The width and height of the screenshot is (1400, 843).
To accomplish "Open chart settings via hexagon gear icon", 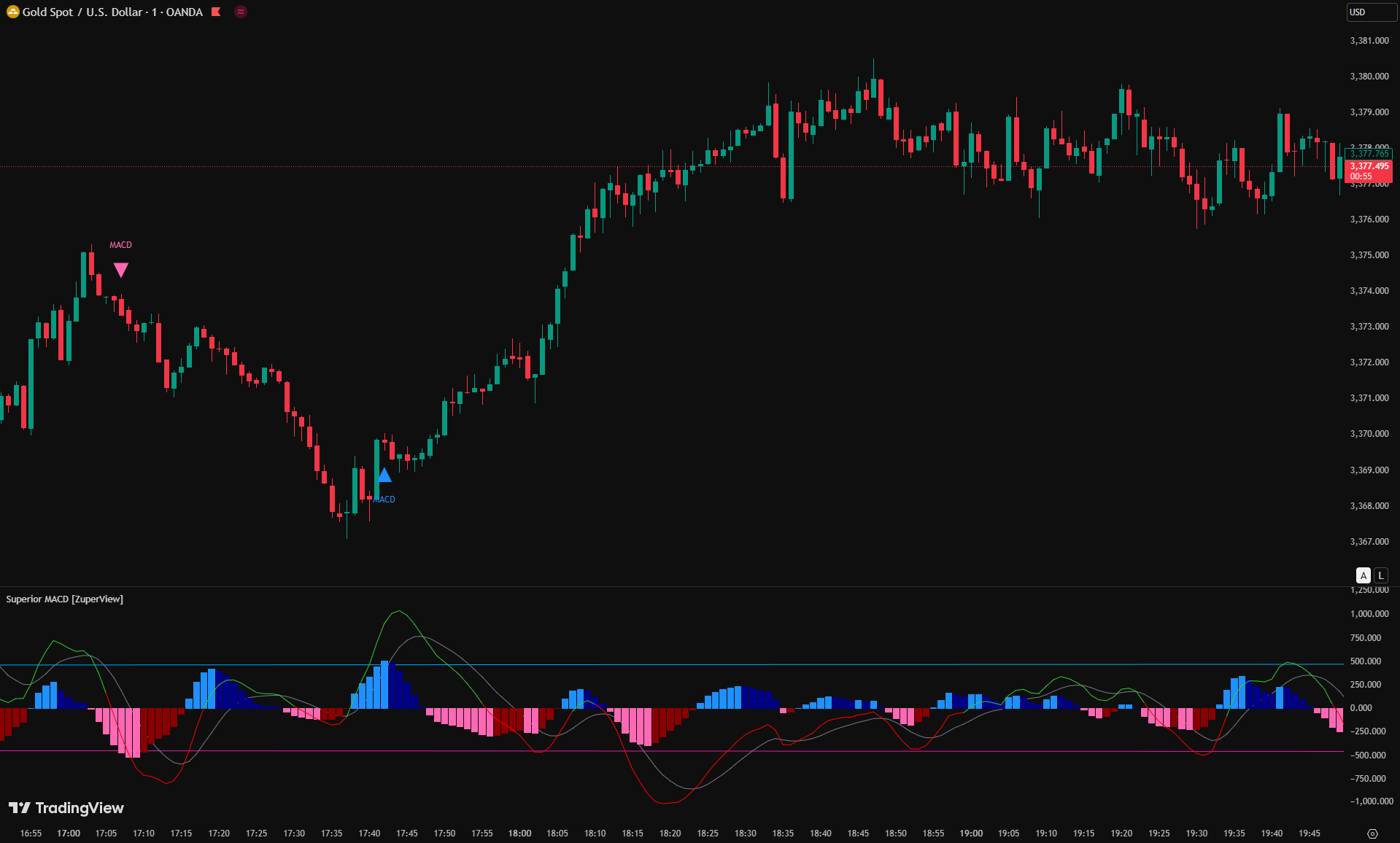I will (x=1372, y=834).
